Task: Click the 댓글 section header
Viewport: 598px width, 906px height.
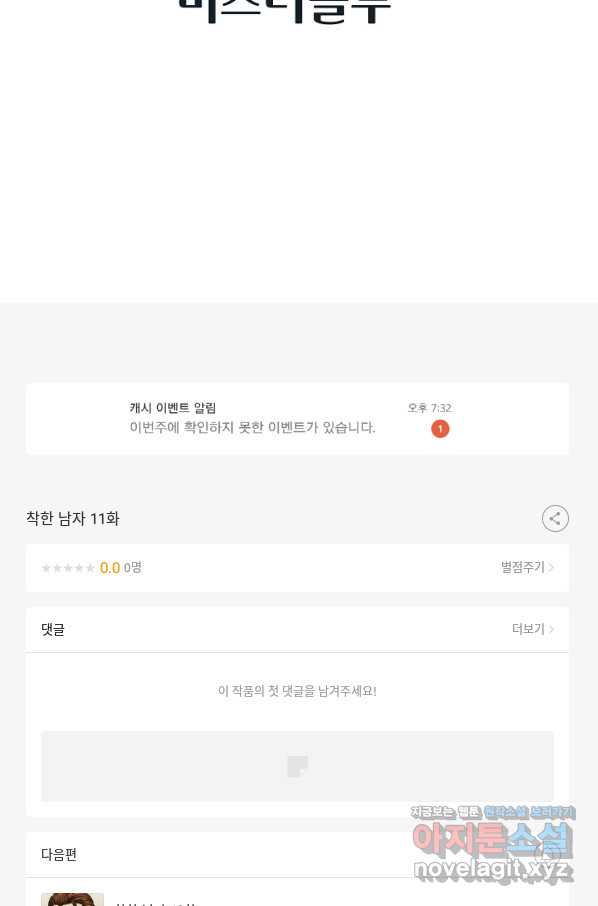Action: [53, 629]
